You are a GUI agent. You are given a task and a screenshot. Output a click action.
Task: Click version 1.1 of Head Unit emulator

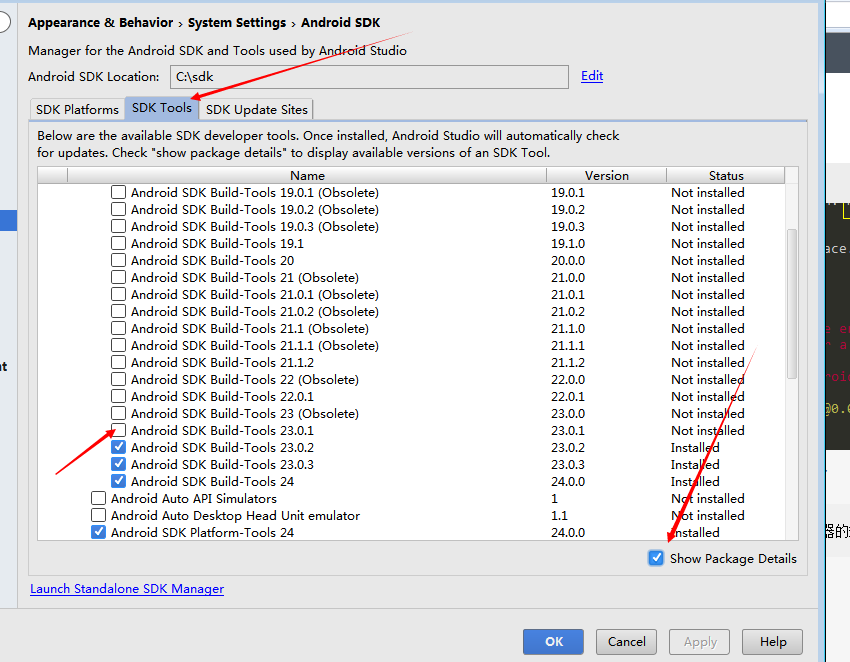pyautogui.click(x=559, y=516)
